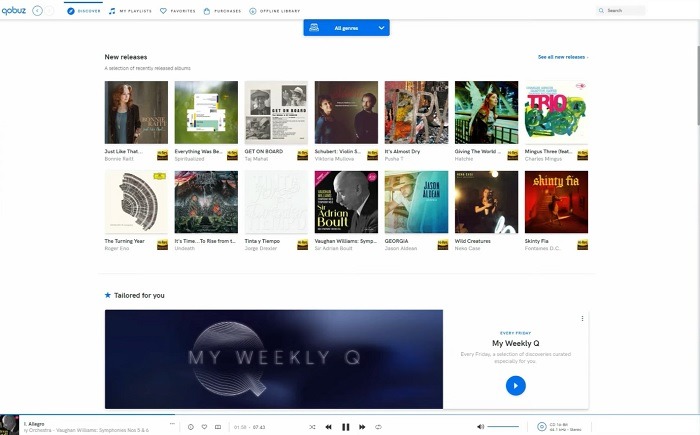The image size is (700, 435).
Task: Toggle shuffle playback
Action: coord(312,427)
